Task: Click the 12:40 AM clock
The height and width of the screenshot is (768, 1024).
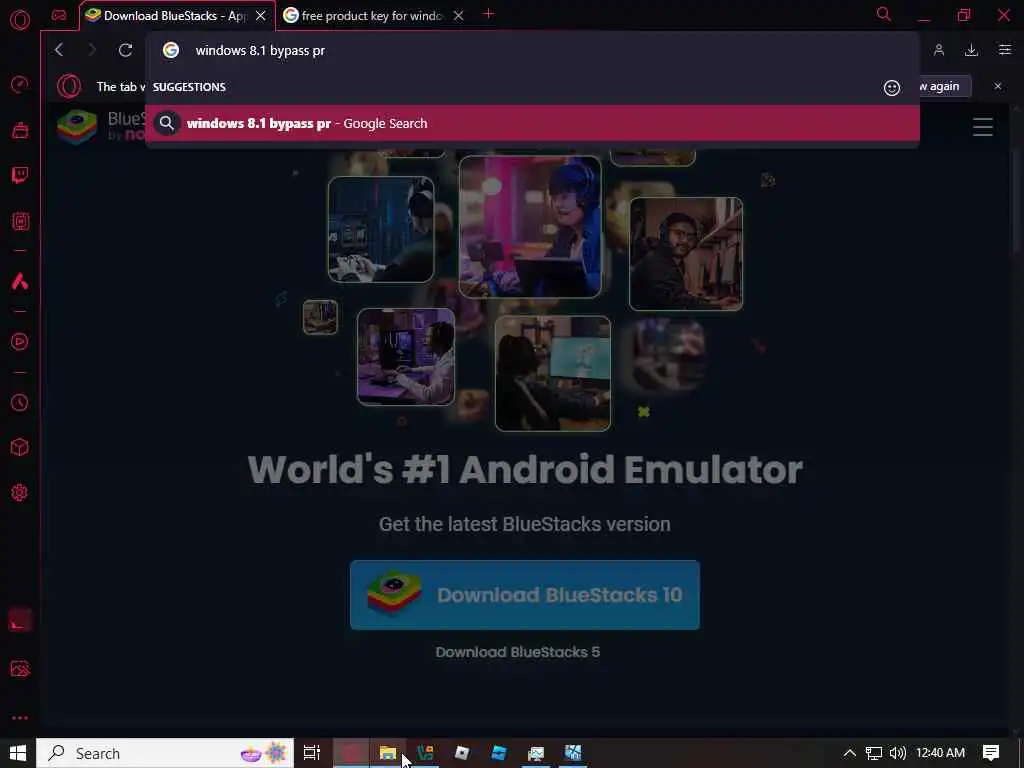Action: [x=940, y=753]
